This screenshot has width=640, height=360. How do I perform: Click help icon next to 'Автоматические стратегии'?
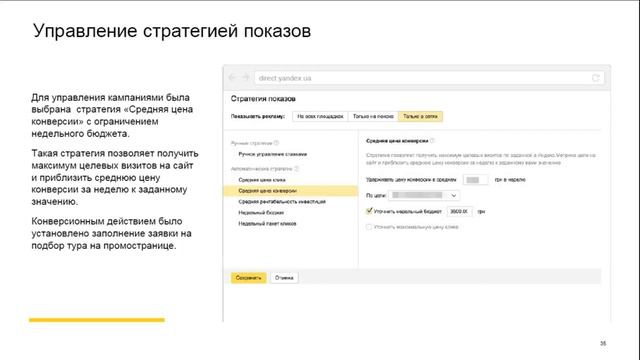[297, 169]
